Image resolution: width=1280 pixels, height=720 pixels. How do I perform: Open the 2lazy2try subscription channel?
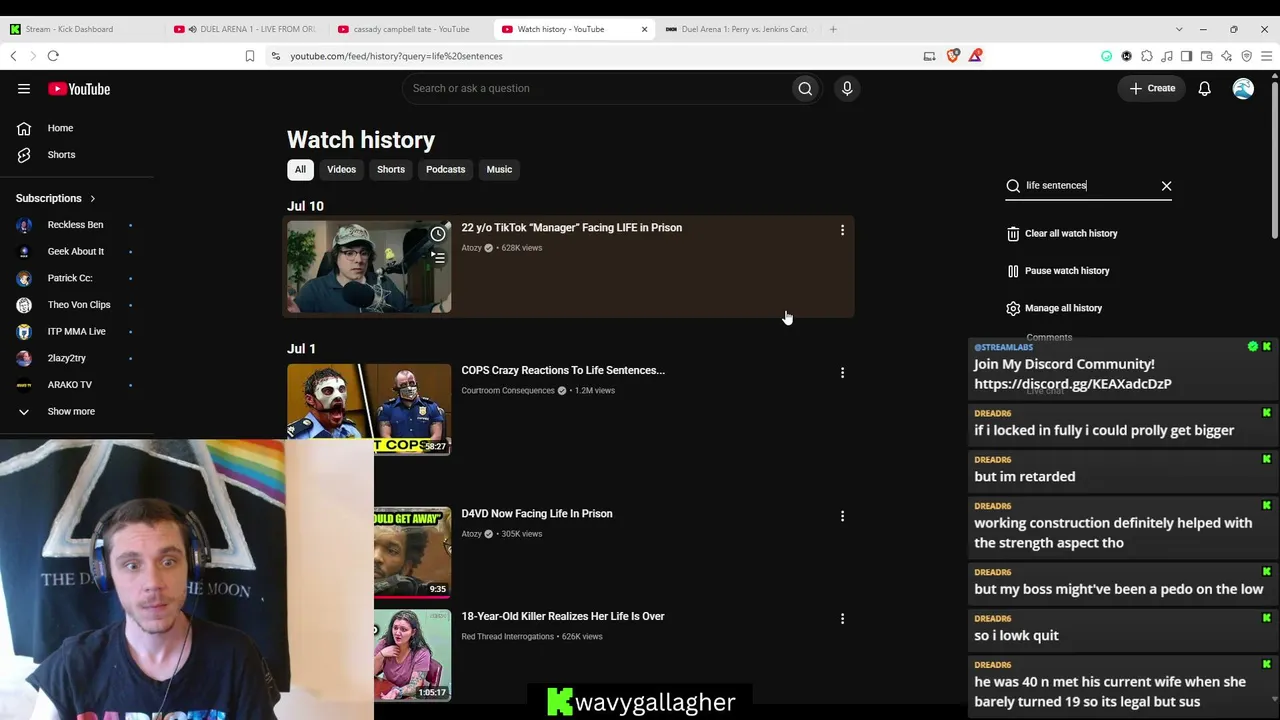click(x=66, y=358)
